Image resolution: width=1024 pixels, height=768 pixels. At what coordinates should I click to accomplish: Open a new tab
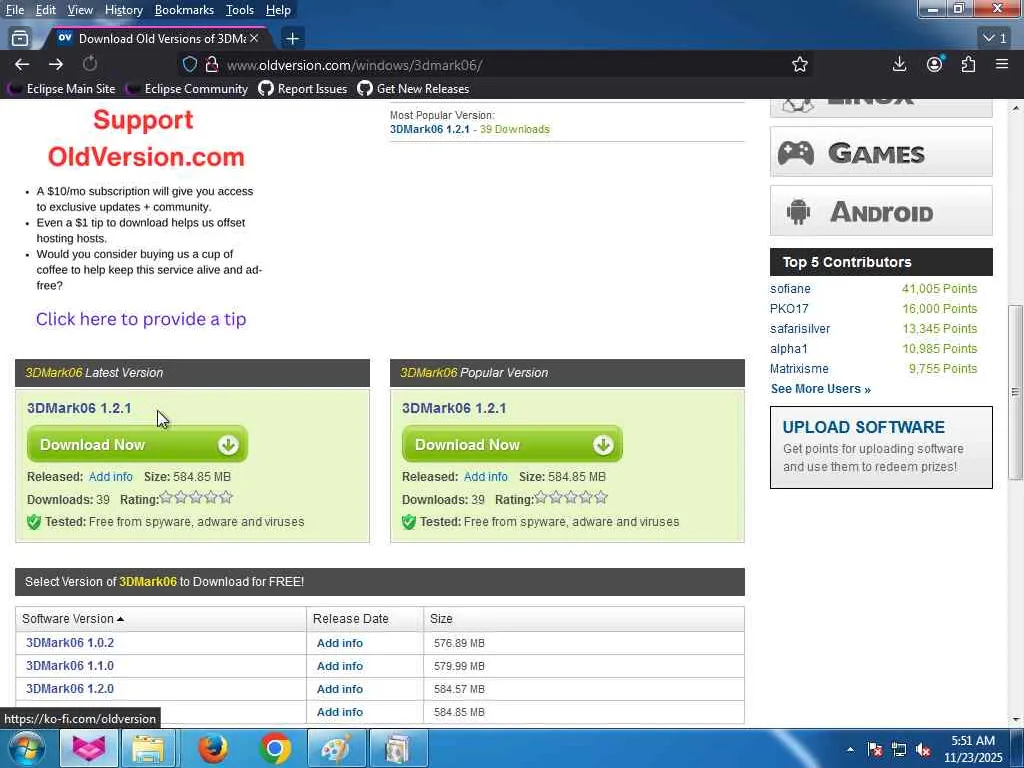coord(292,39)
